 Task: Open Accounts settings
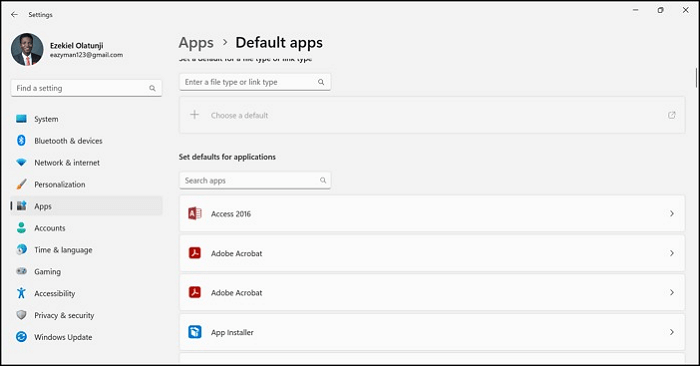86,228
